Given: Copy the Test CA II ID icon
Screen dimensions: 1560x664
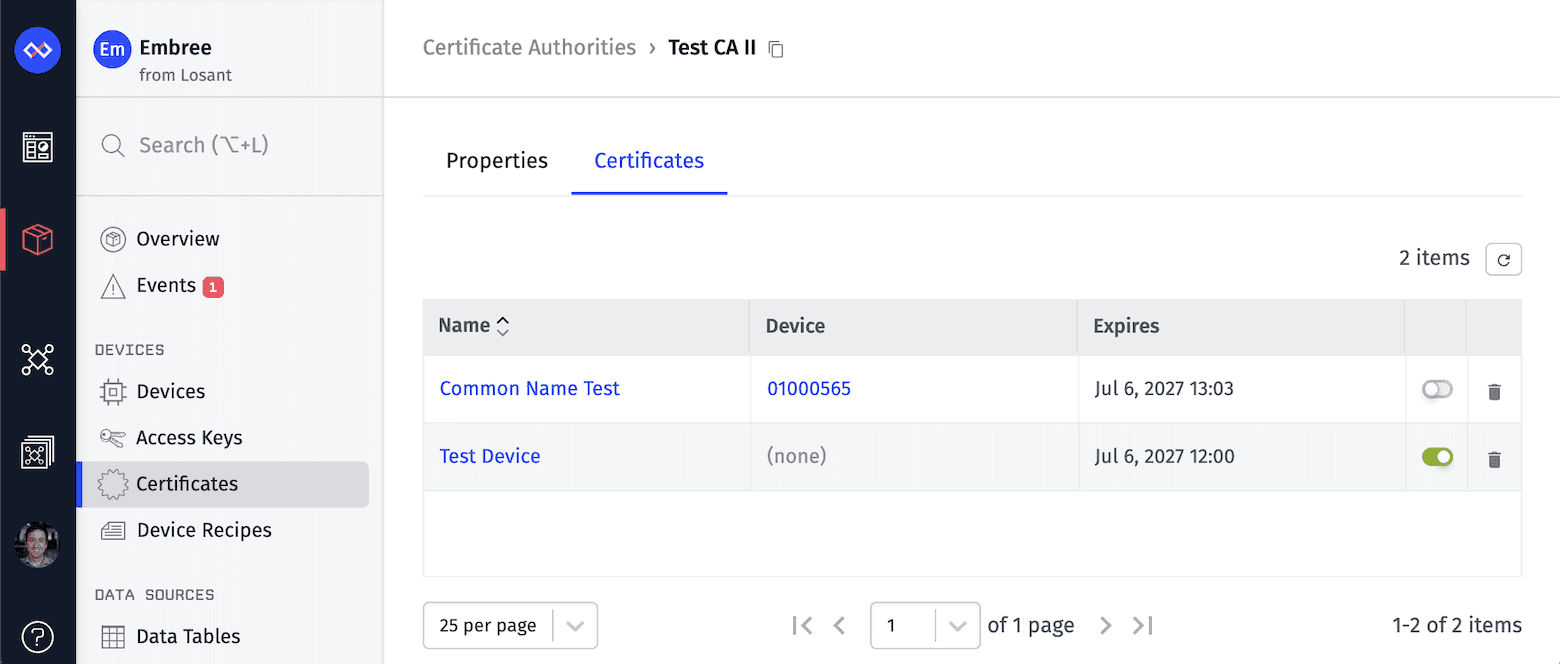Looking at the screenshot, I should [776, 49].
